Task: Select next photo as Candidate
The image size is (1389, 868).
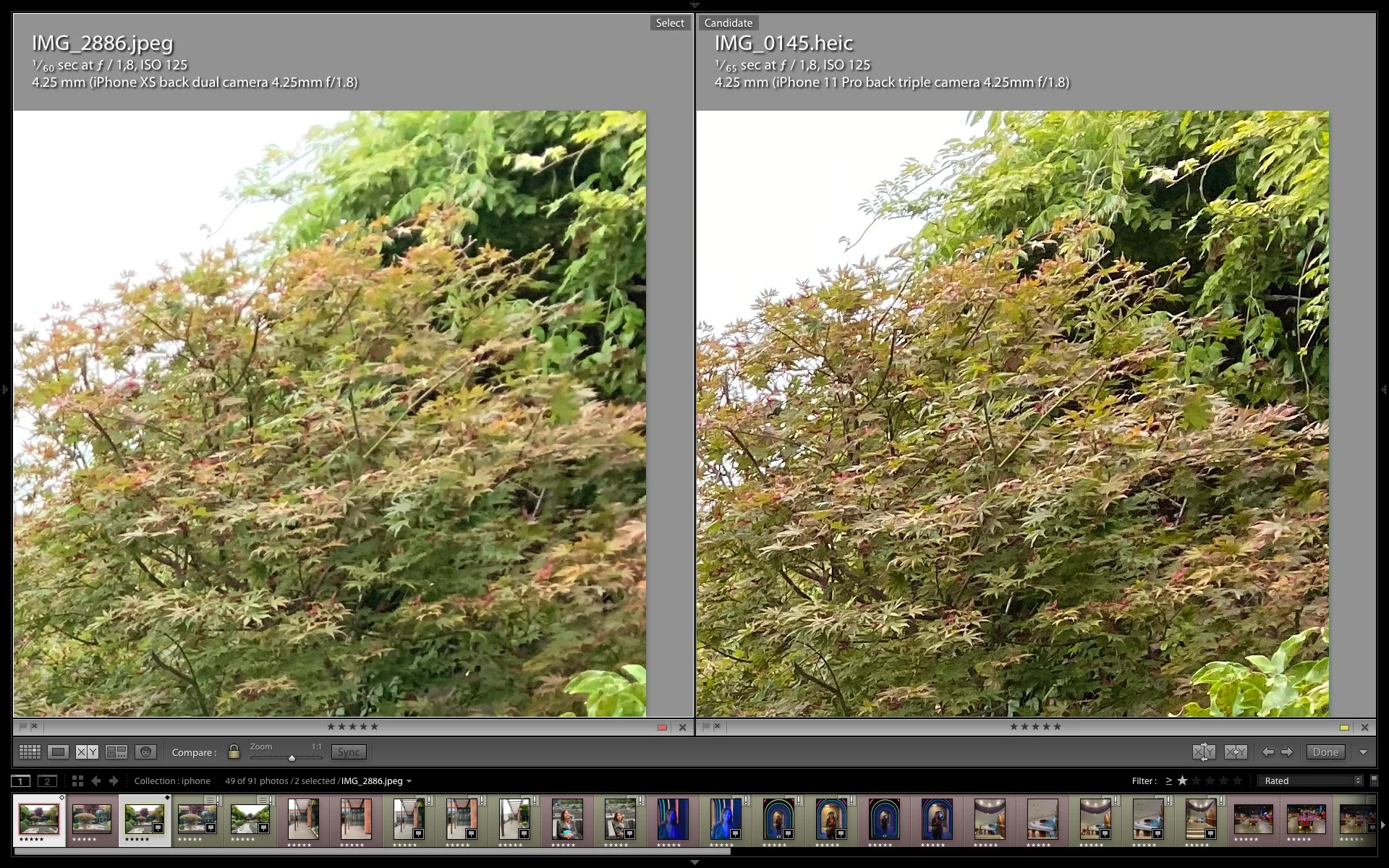Action: (x=1287, y=752)
